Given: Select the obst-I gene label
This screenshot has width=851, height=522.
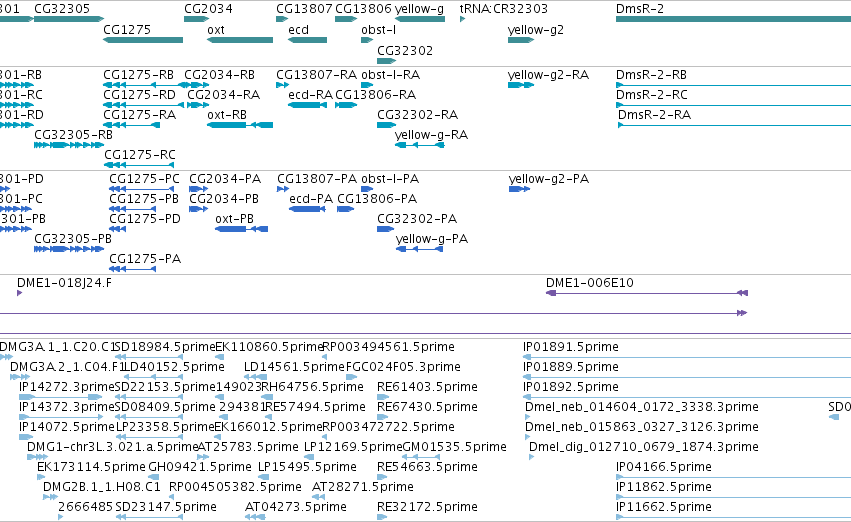Looking at the screenshot, I should coord(378,30).
